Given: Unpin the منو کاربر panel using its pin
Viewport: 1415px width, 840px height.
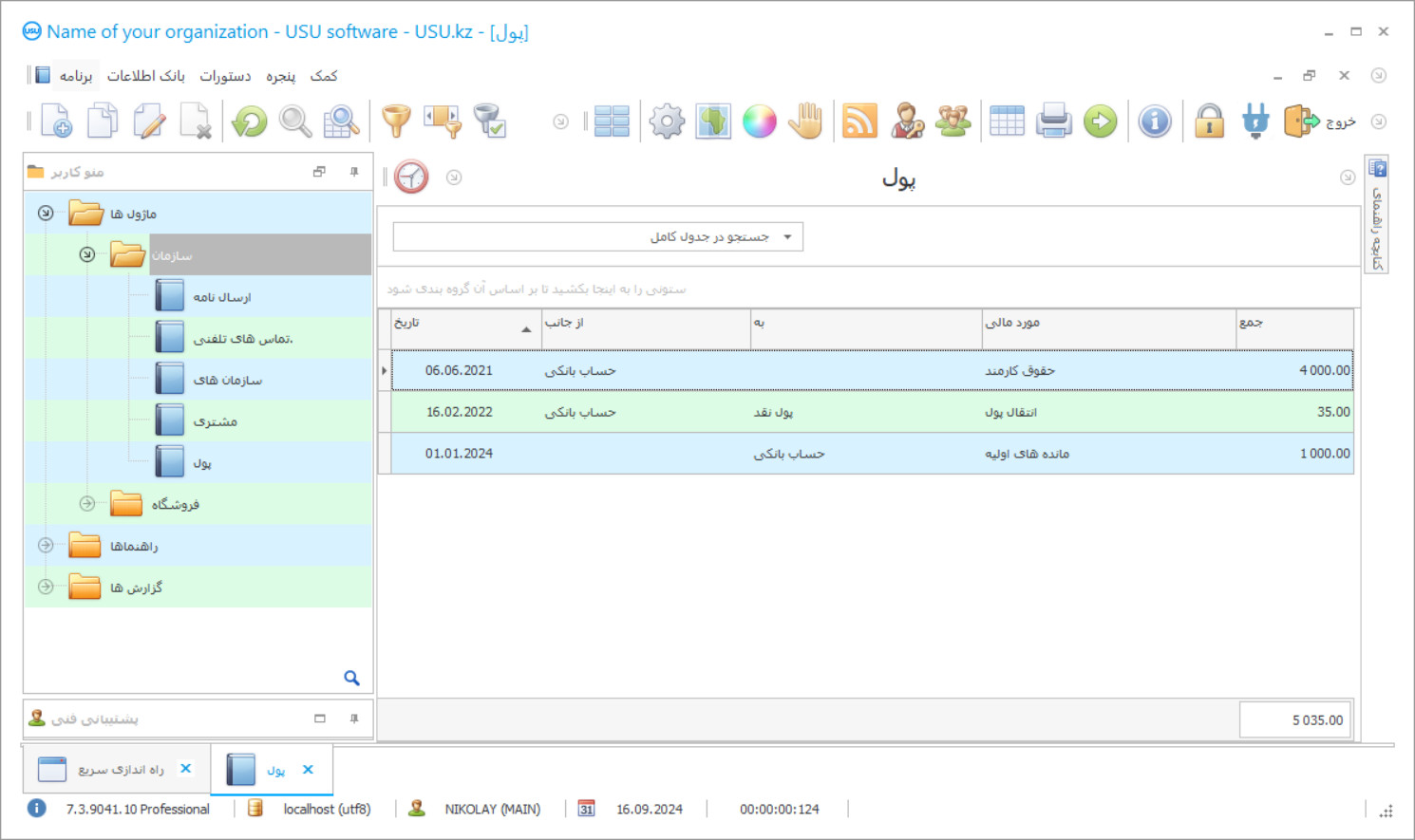Looking at the screenshot, I should (x=354, y=172).
